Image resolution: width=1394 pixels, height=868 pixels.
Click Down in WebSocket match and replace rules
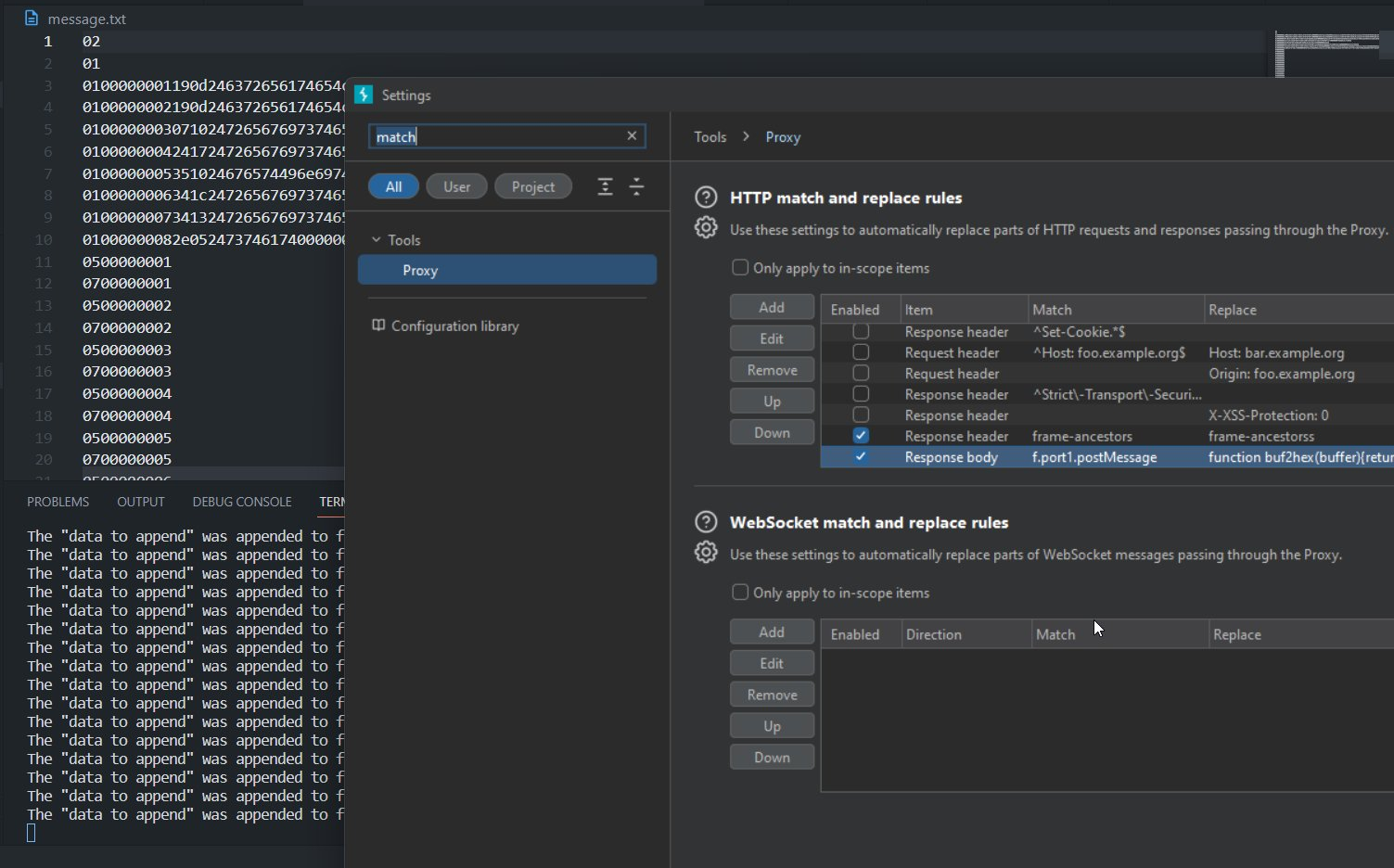(x=772, y=757)
